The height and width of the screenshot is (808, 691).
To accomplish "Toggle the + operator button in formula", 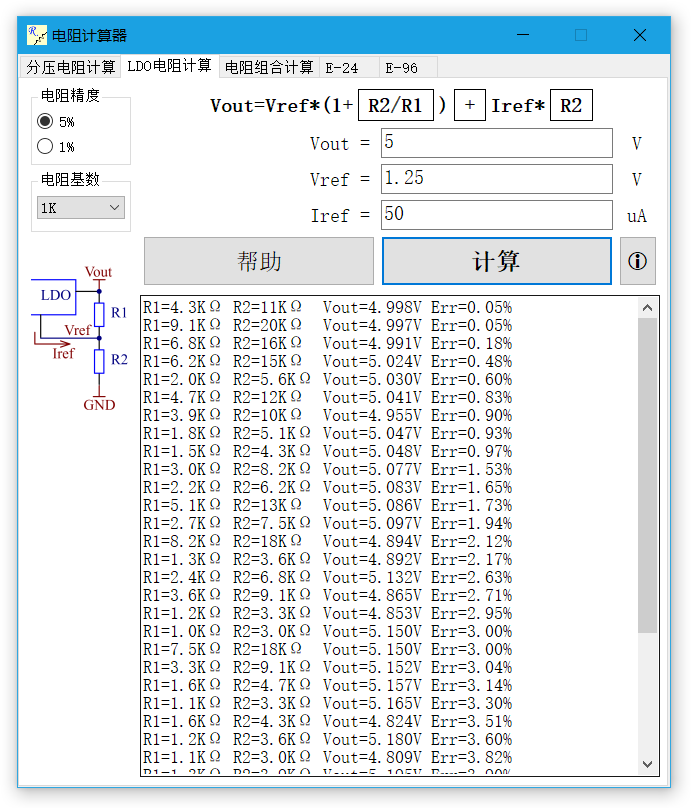I will 470,105.
